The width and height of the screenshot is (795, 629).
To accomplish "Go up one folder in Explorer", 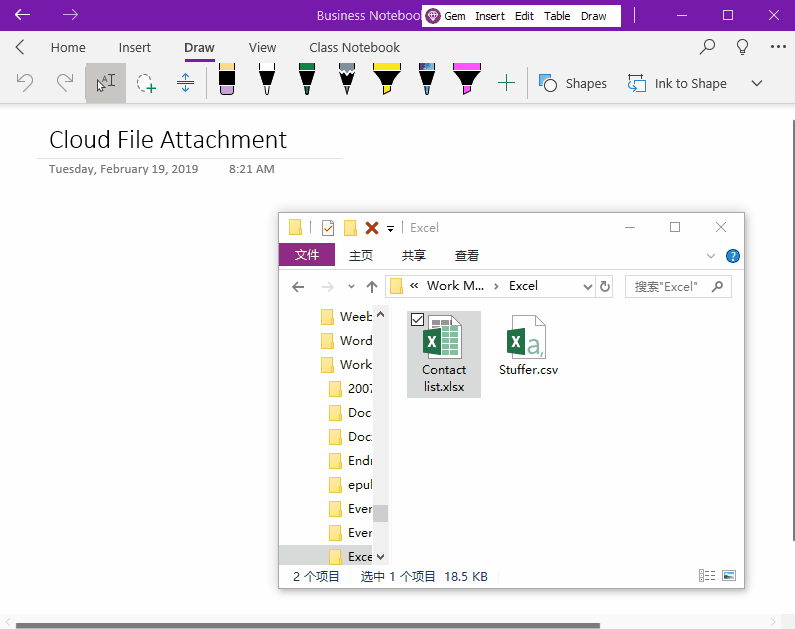I will click(x=372, y=287).
